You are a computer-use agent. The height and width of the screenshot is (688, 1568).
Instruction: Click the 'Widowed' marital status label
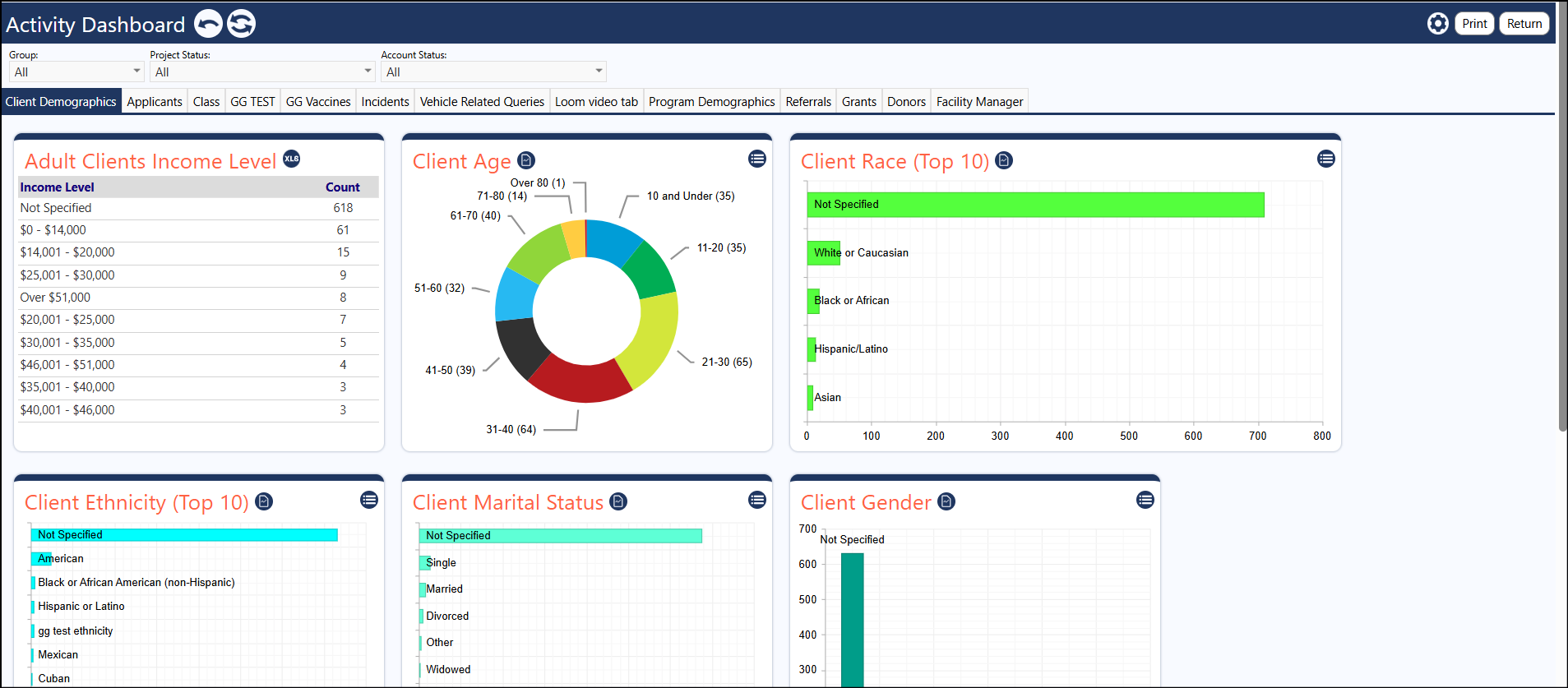[x=448, y=669]
